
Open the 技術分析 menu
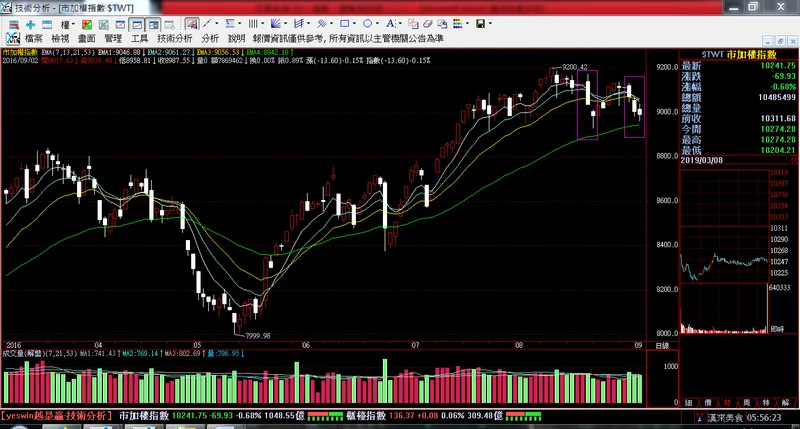tap(175, 39)
